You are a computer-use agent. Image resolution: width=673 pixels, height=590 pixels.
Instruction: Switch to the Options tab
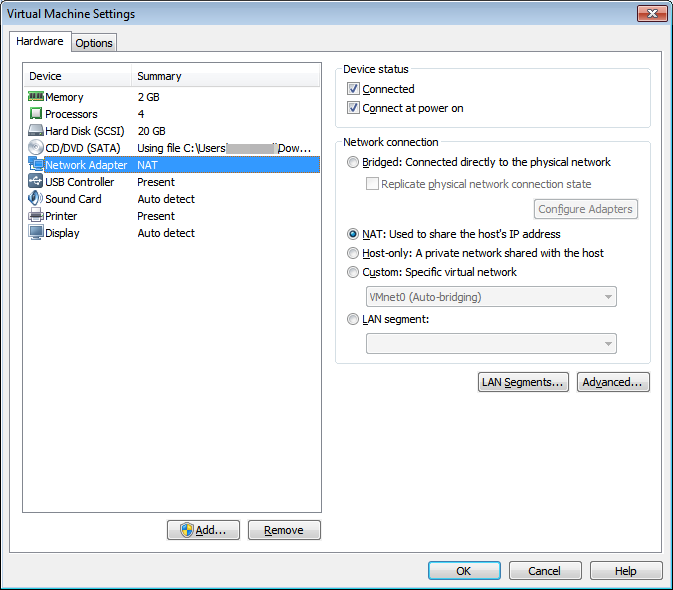pos(94,43)
